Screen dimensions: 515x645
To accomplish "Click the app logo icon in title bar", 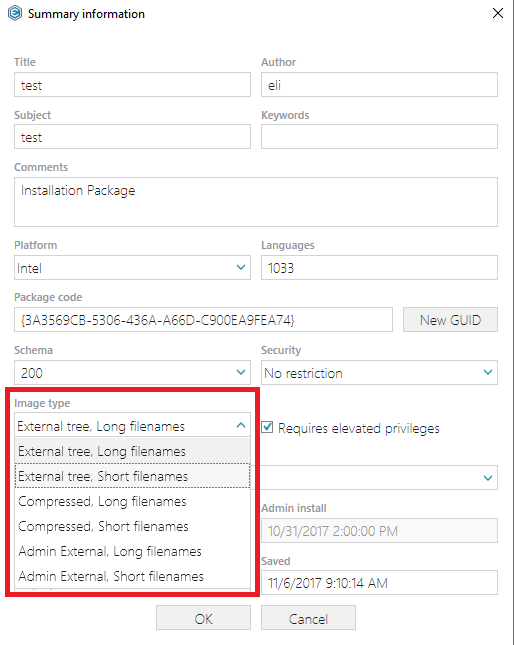I will 15,13.
